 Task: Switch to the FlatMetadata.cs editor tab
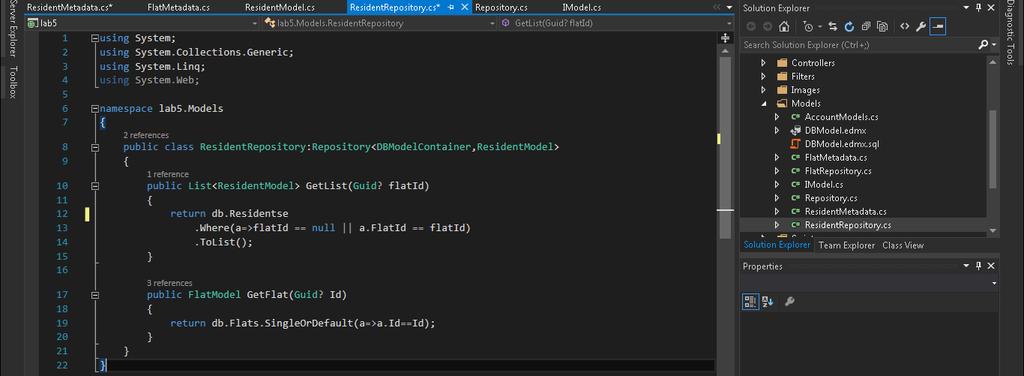[178, 7]
